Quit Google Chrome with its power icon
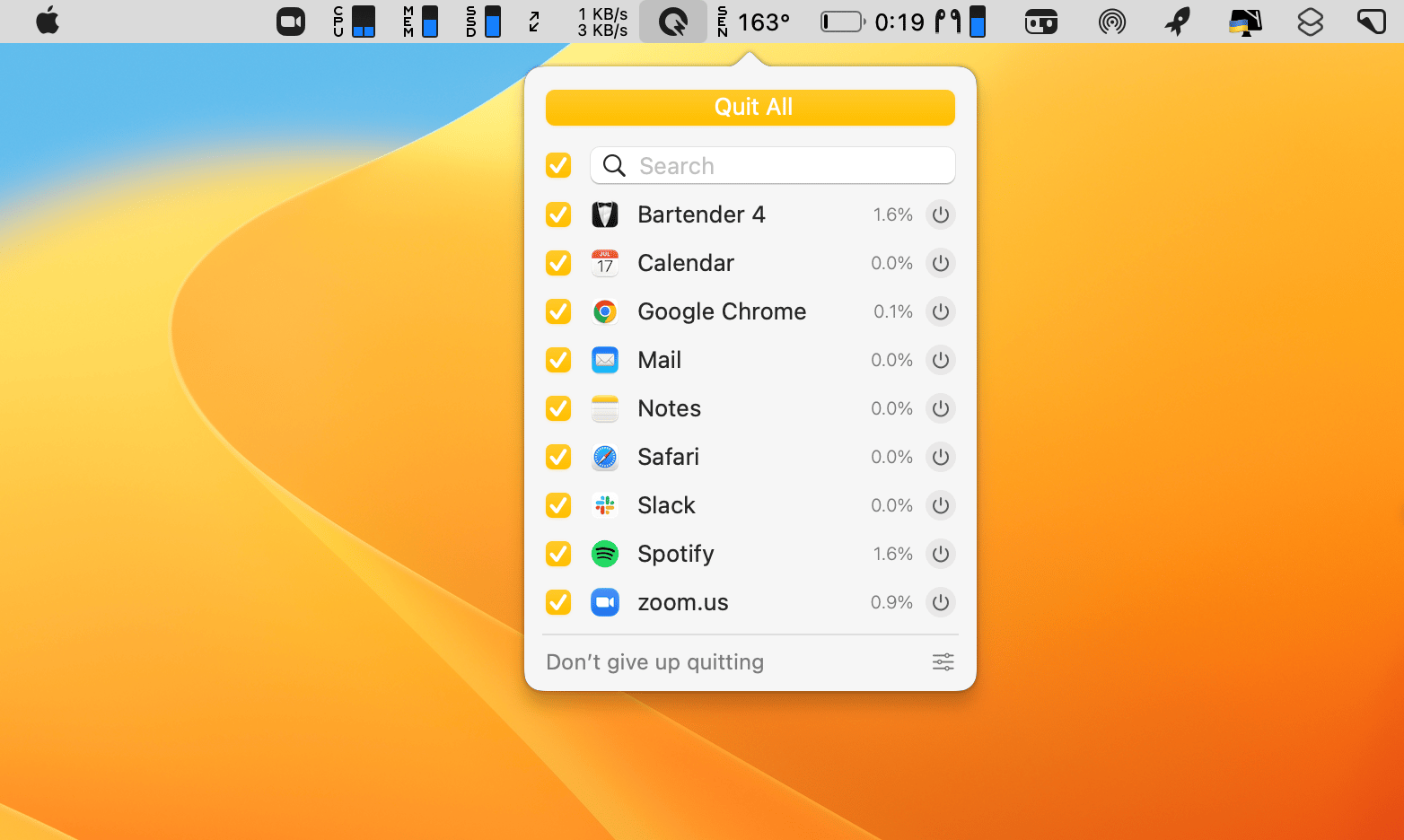Image resolution: width=1404 pixels, height=840 pixels. [x=940, y=311]
